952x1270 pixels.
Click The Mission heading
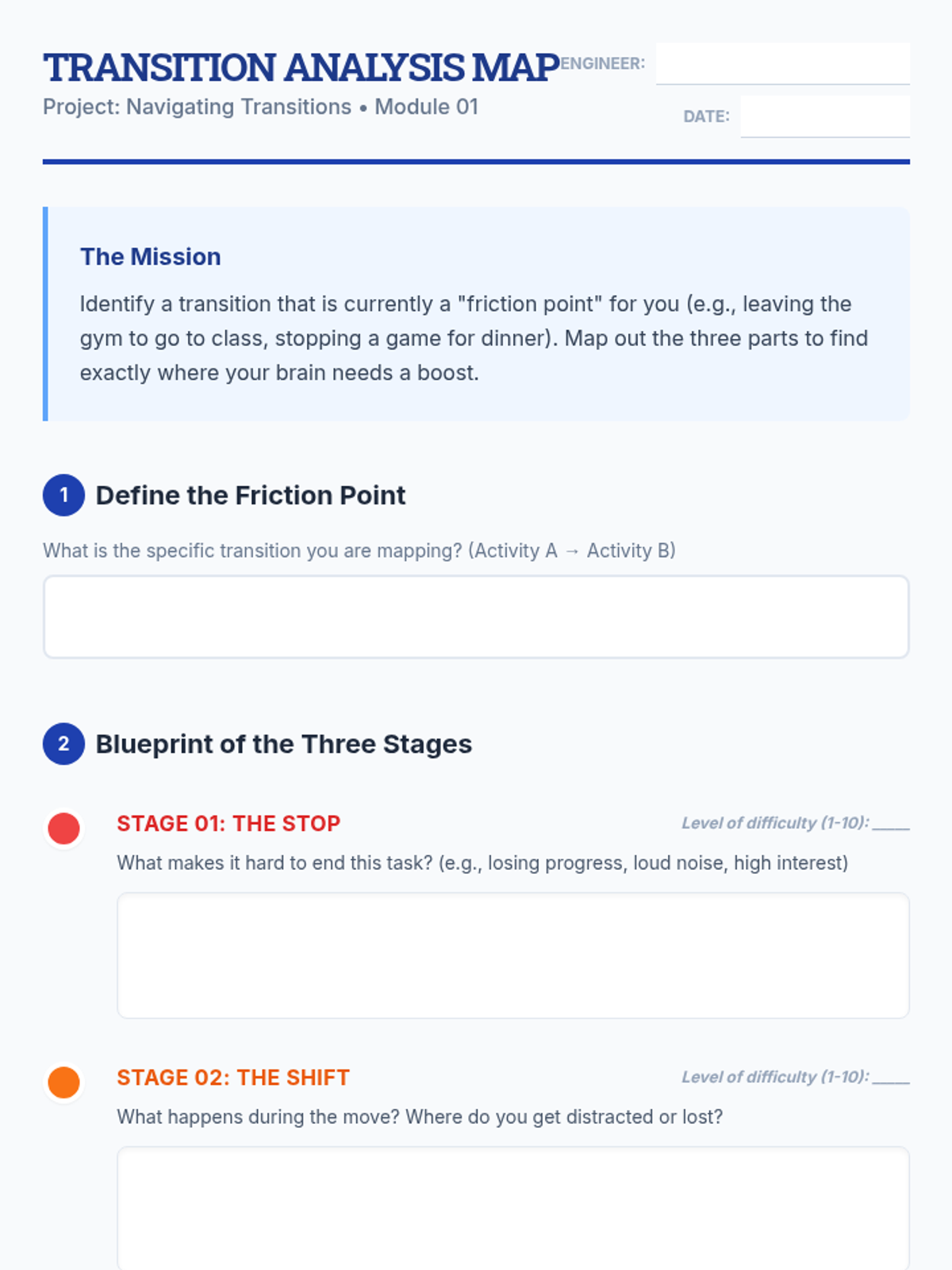point(151,256)
